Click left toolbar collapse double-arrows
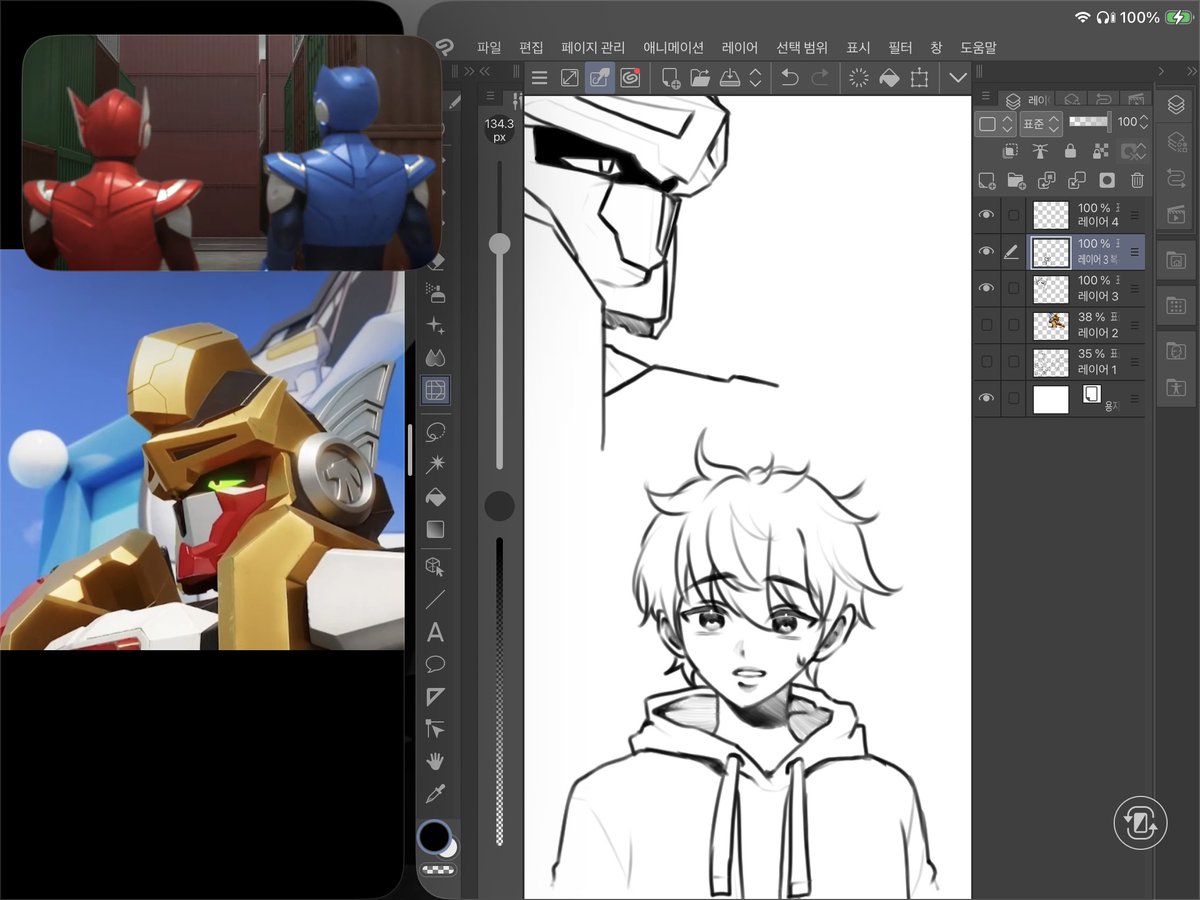Screen dimensions: 1200x900 tap(485, 71)
